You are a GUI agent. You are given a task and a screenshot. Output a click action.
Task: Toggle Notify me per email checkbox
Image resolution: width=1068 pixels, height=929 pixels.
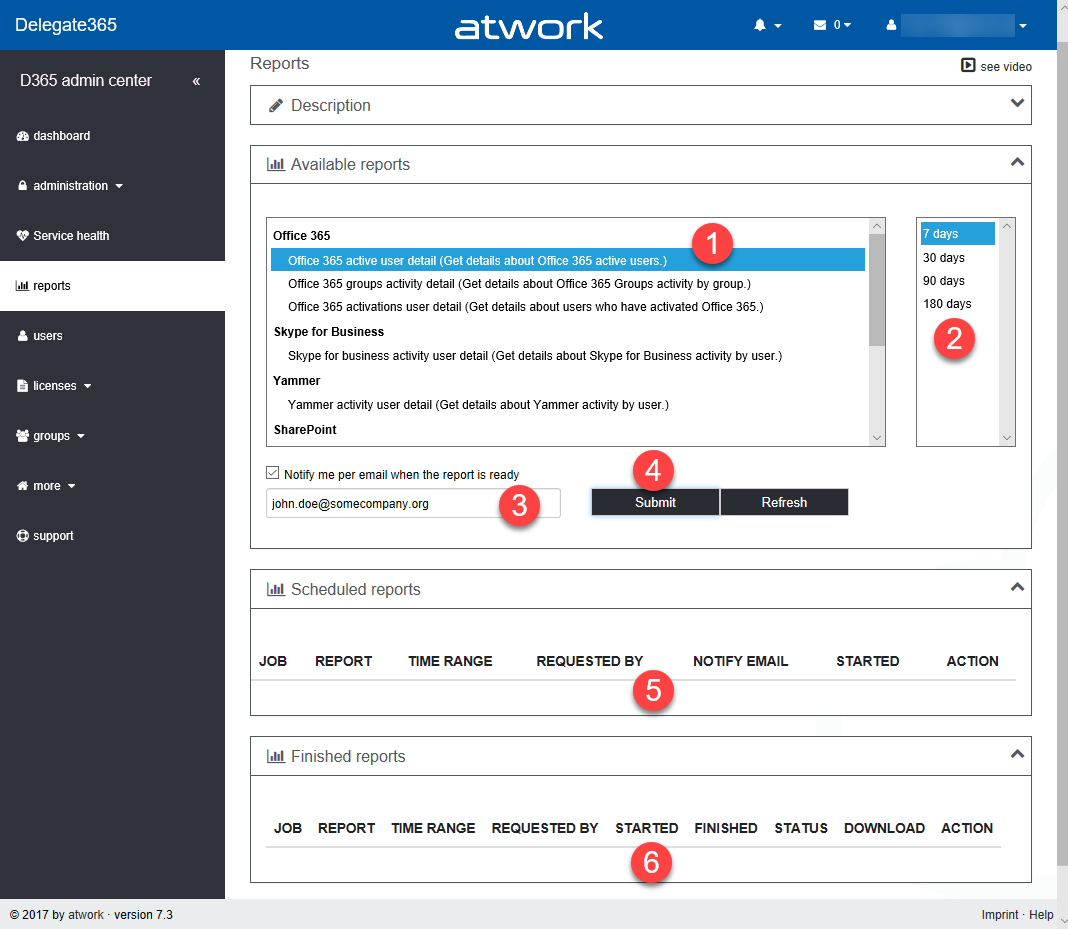[273, 473]
